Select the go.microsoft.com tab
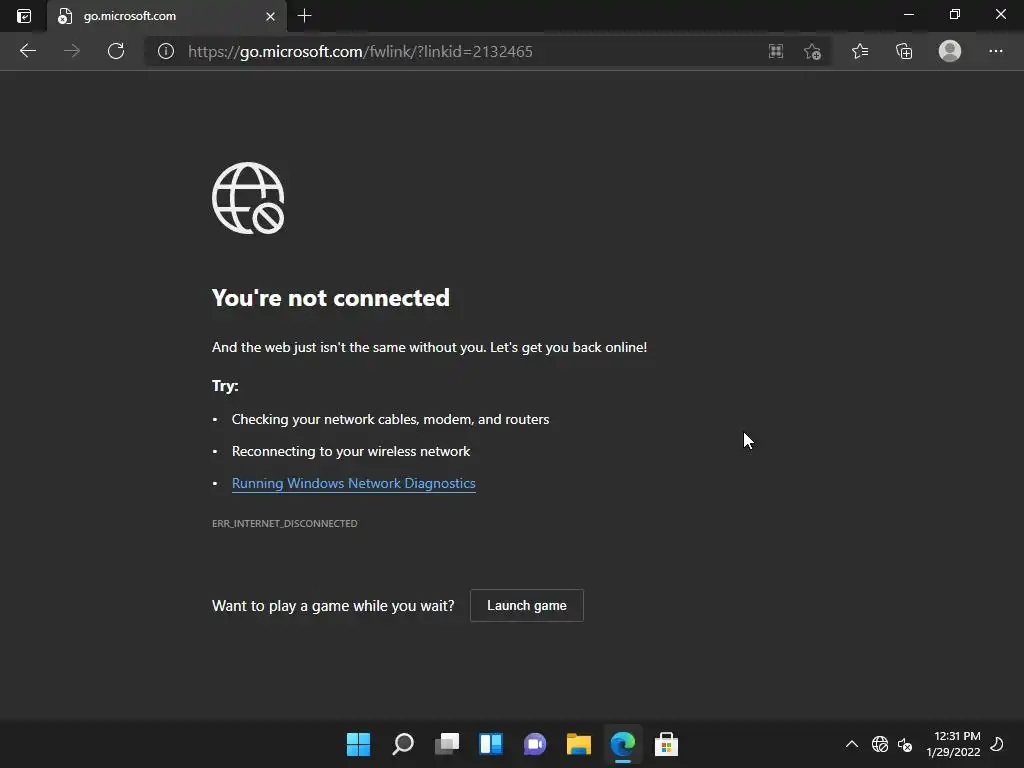The height and width of the screenshot is (768, 1024). coord(167,16)
